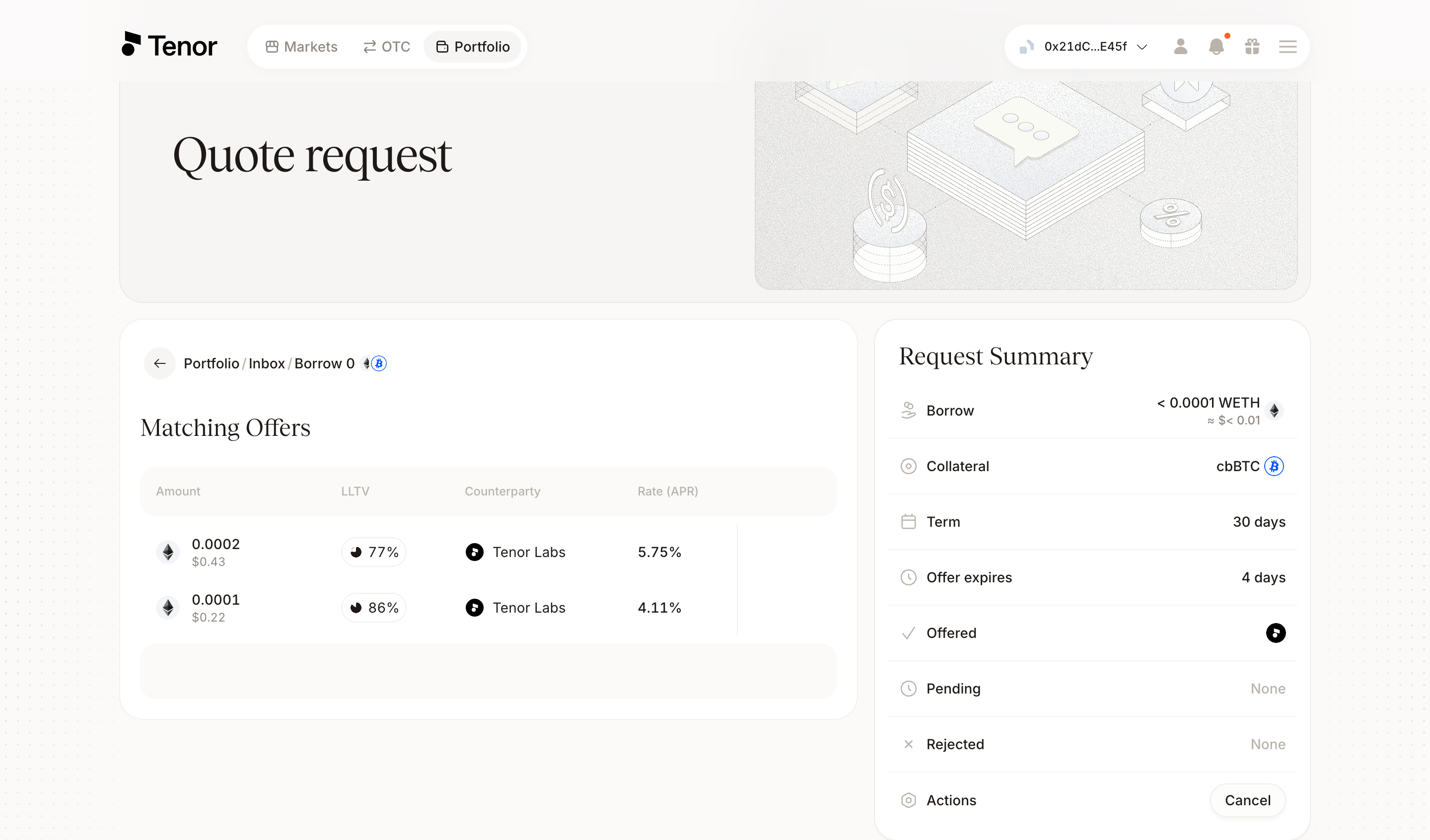This screenshot has height=840, width=1430.
Task: Click Tenor Labs logo in 4.11% row
Action: pyautogui.click(x=474, y=607)
